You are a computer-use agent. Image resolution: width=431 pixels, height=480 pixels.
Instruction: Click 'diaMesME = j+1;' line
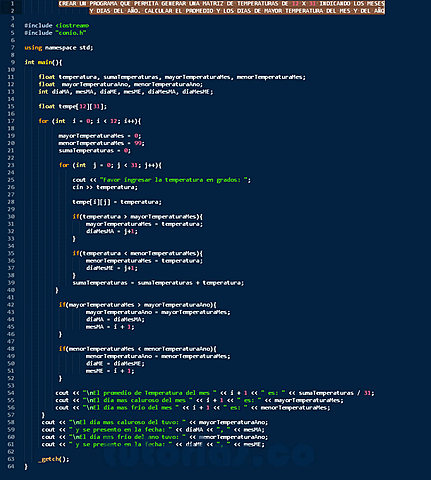click(112, 268)
